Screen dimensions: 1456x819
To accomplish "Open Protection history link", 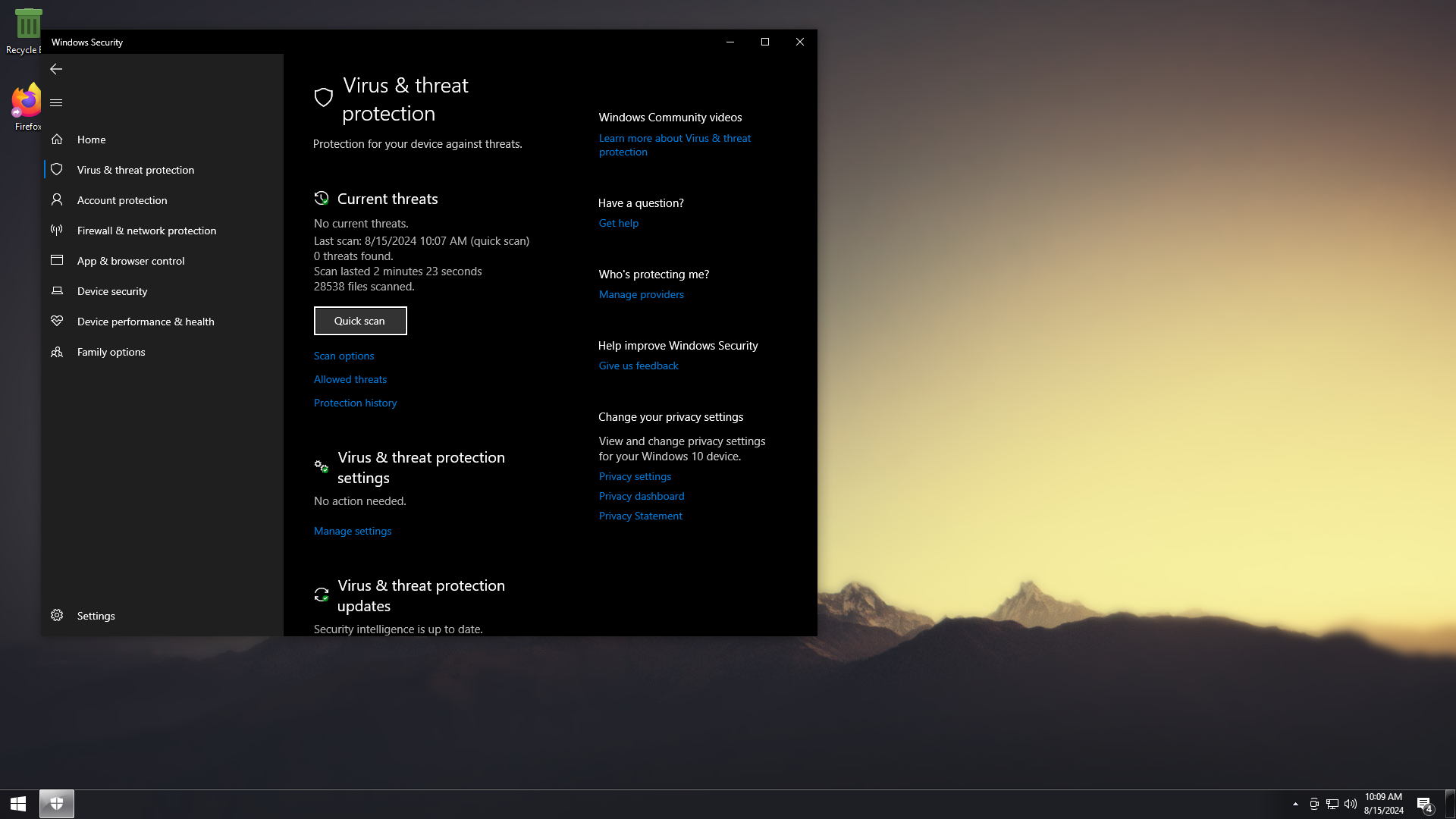I will click(355, 403).
